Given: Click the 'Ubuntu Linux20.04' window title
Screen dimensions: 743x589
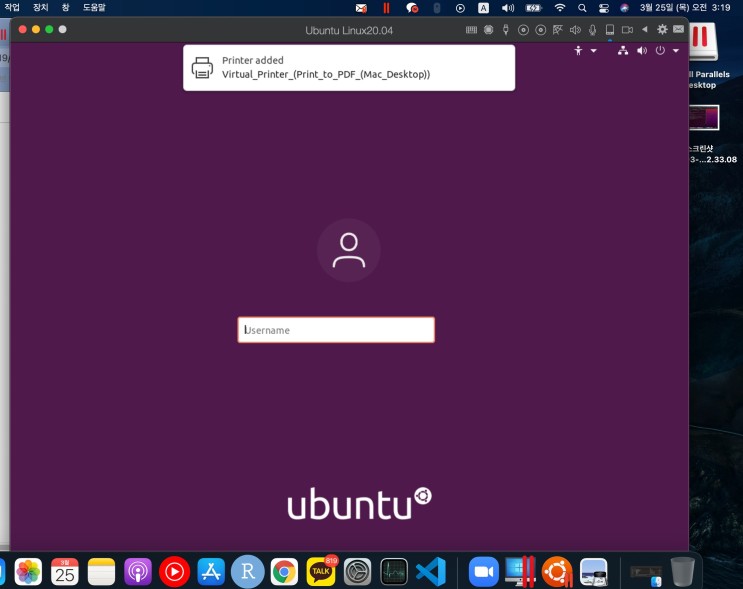Looking at the screenshot, I should point(349,30).
